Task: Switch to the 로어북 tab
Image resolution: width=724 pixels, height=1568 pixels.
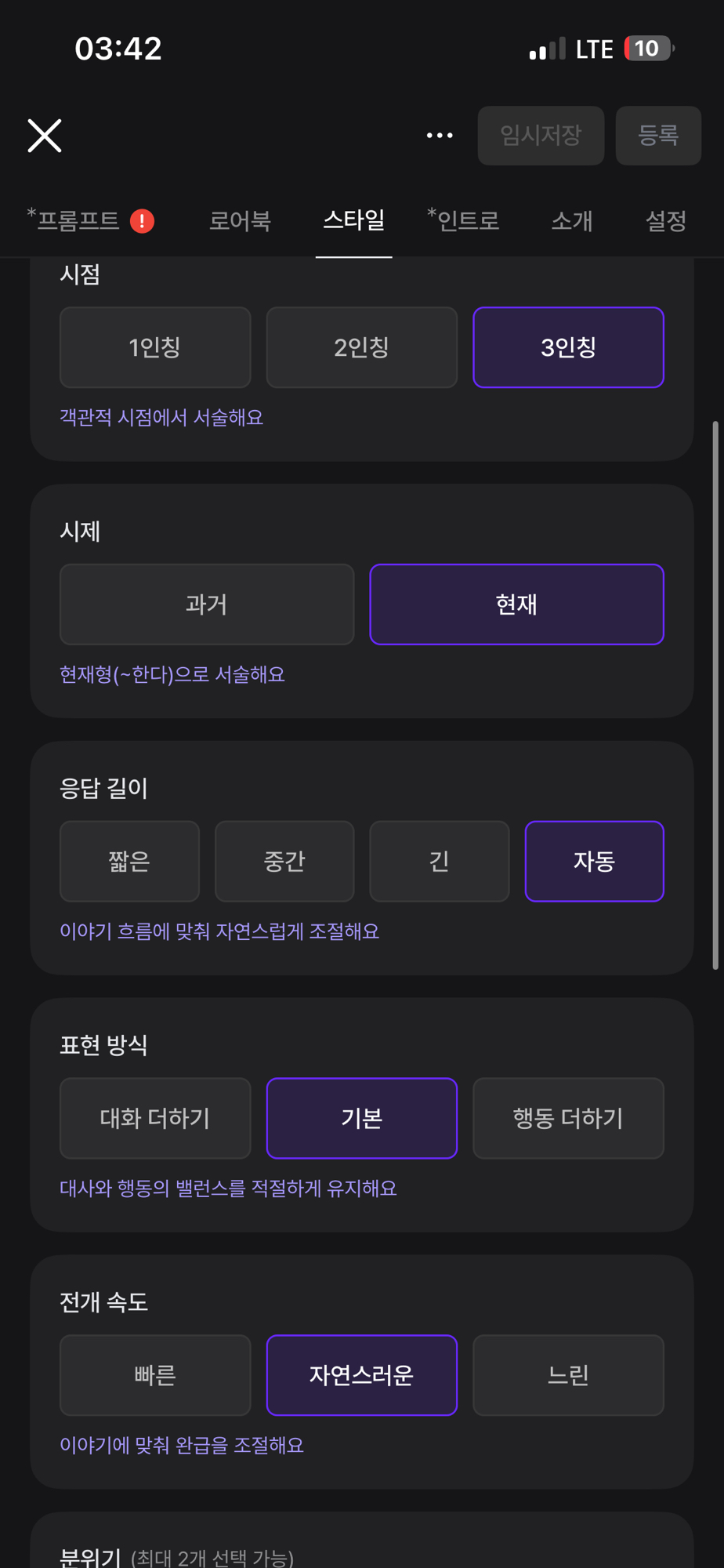Action: 240,221
